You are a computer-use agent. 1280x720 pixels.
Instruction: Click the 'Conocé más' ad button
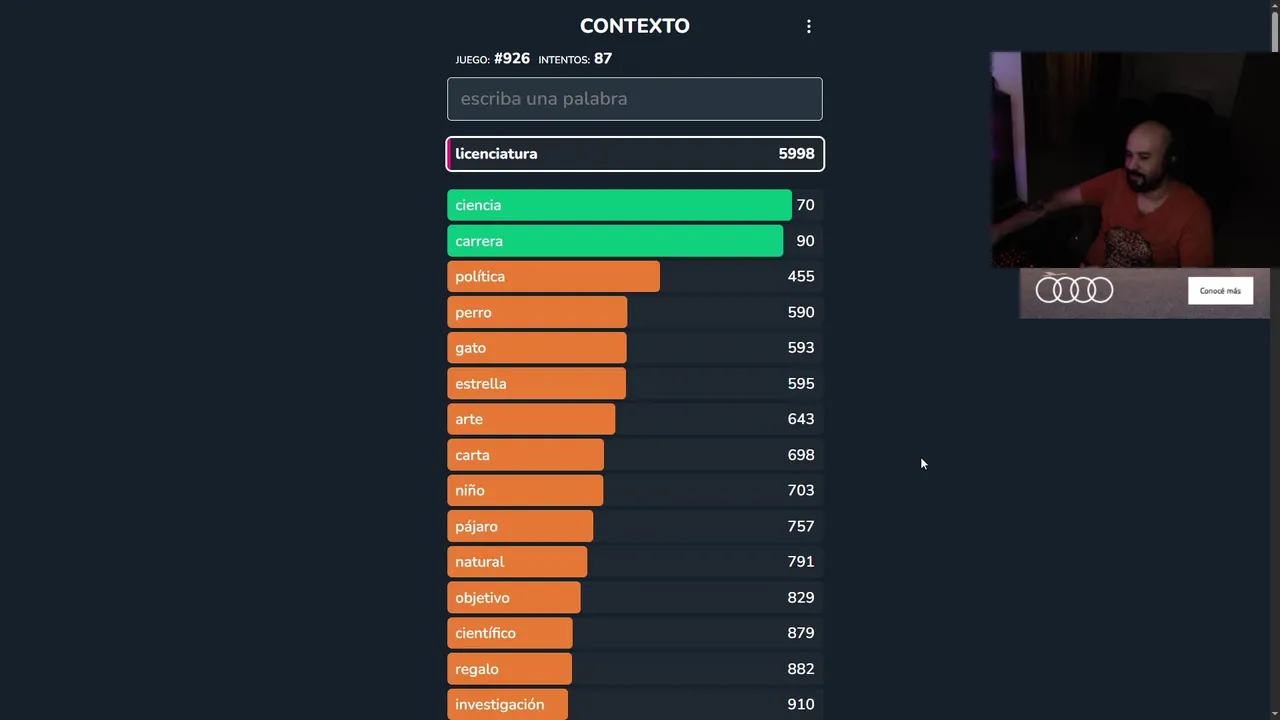(1220, 291)
